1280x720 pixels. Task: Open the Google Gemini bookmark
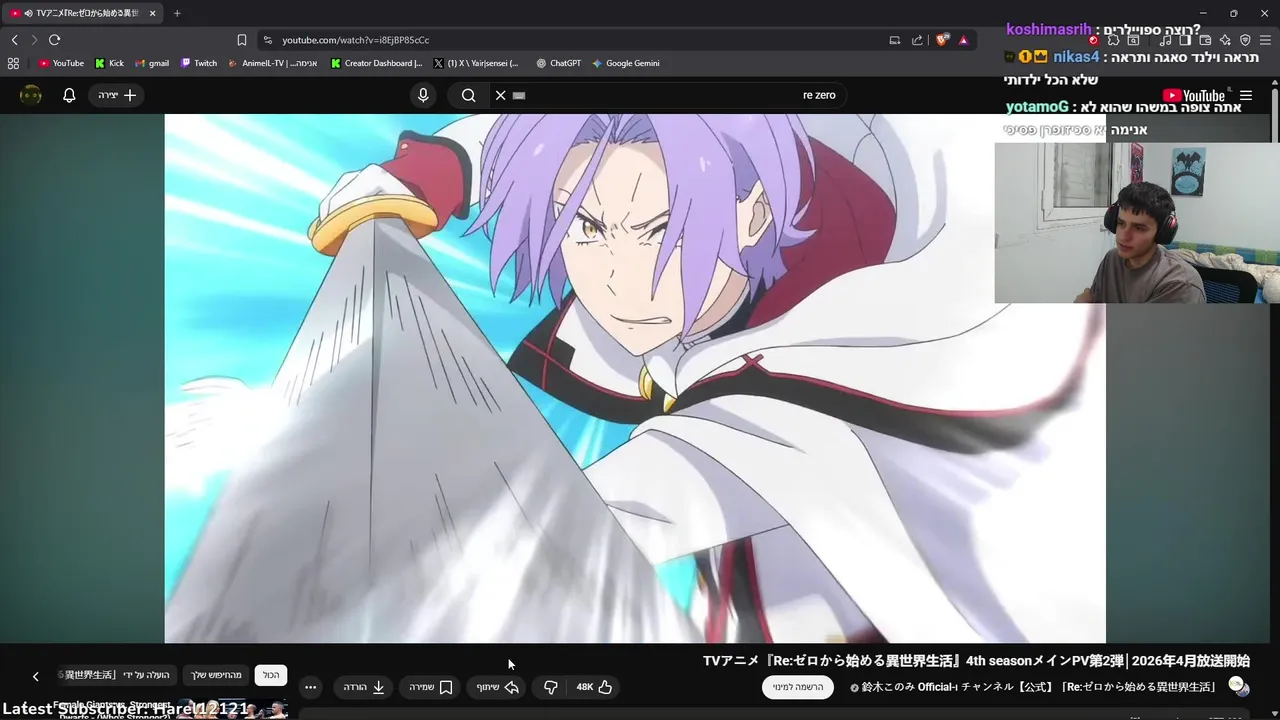click(x=625, y=63)
